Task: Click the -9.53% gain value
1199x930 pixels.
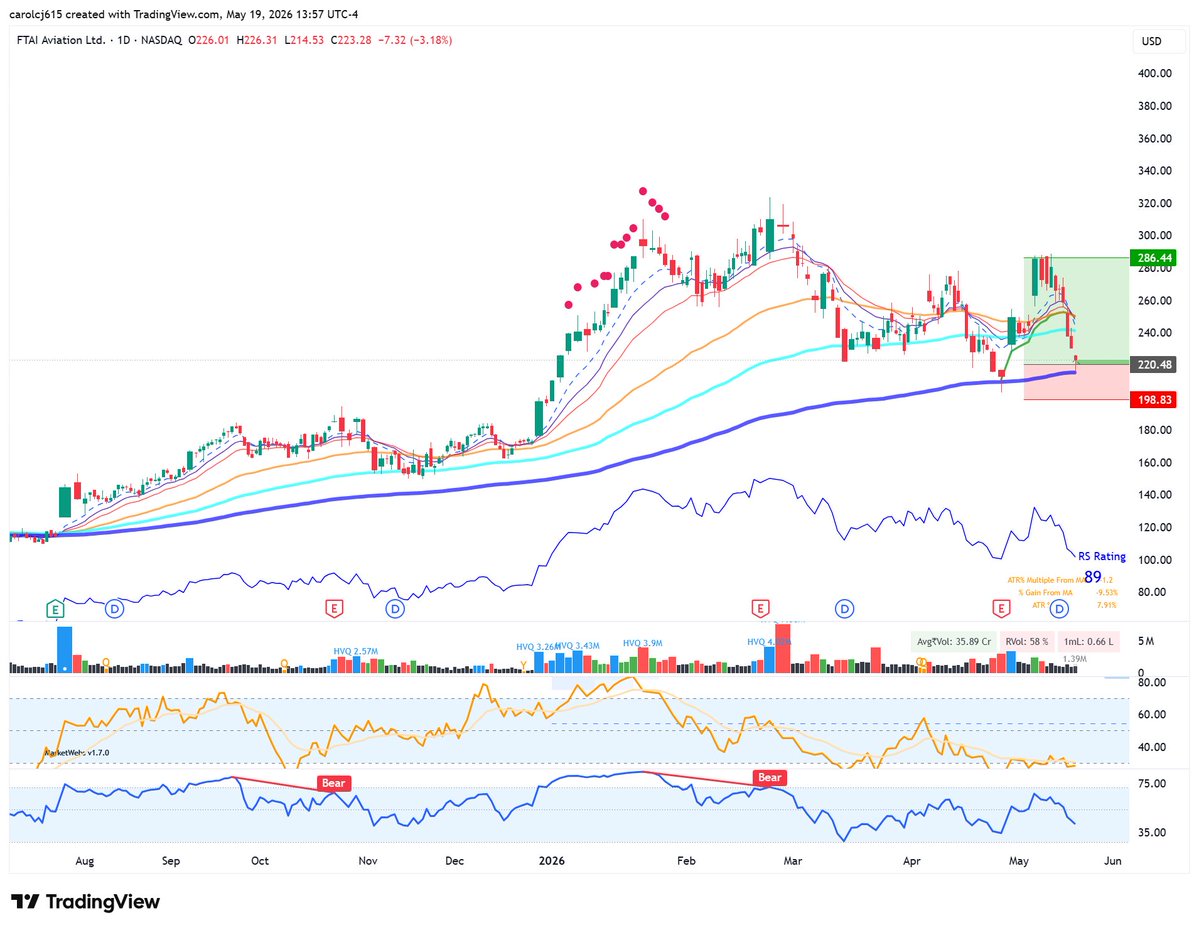Action: [1106, 593]
